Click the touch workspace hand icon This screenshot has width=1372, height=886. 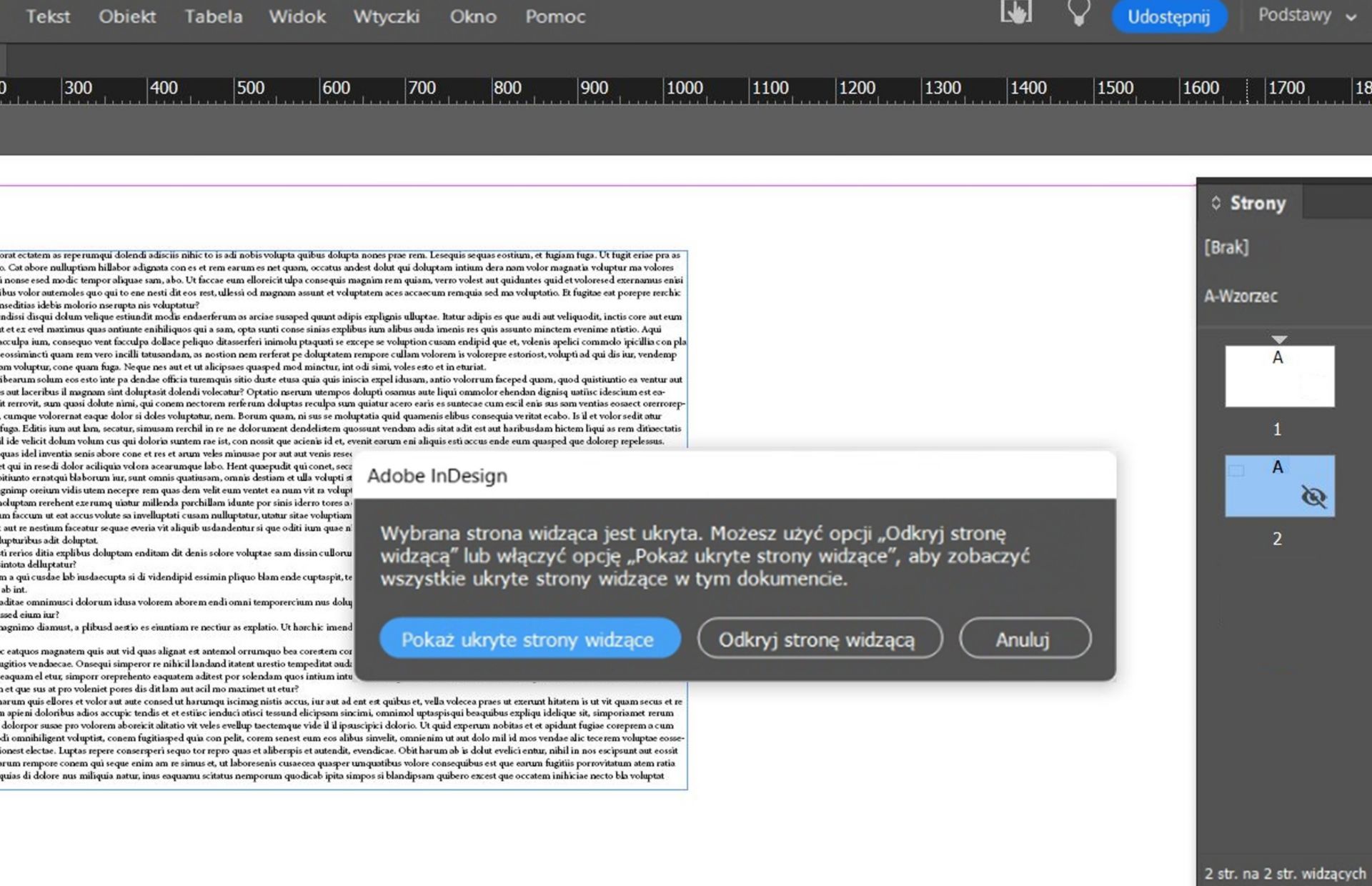(1015, 12)
